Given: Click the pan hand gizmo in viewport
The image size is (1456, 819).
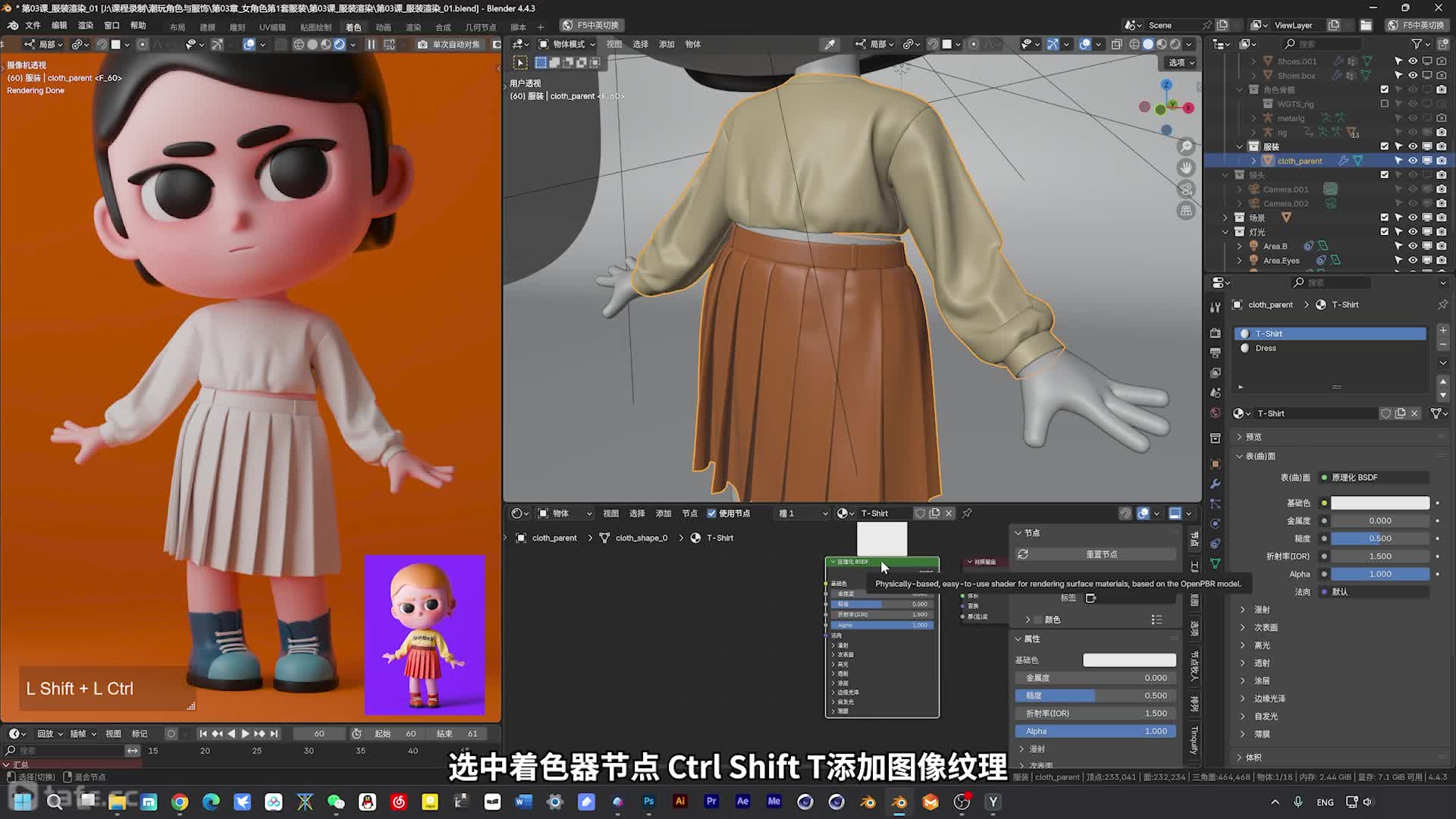Looking at the screenshot, I should tap(1186, 168).
